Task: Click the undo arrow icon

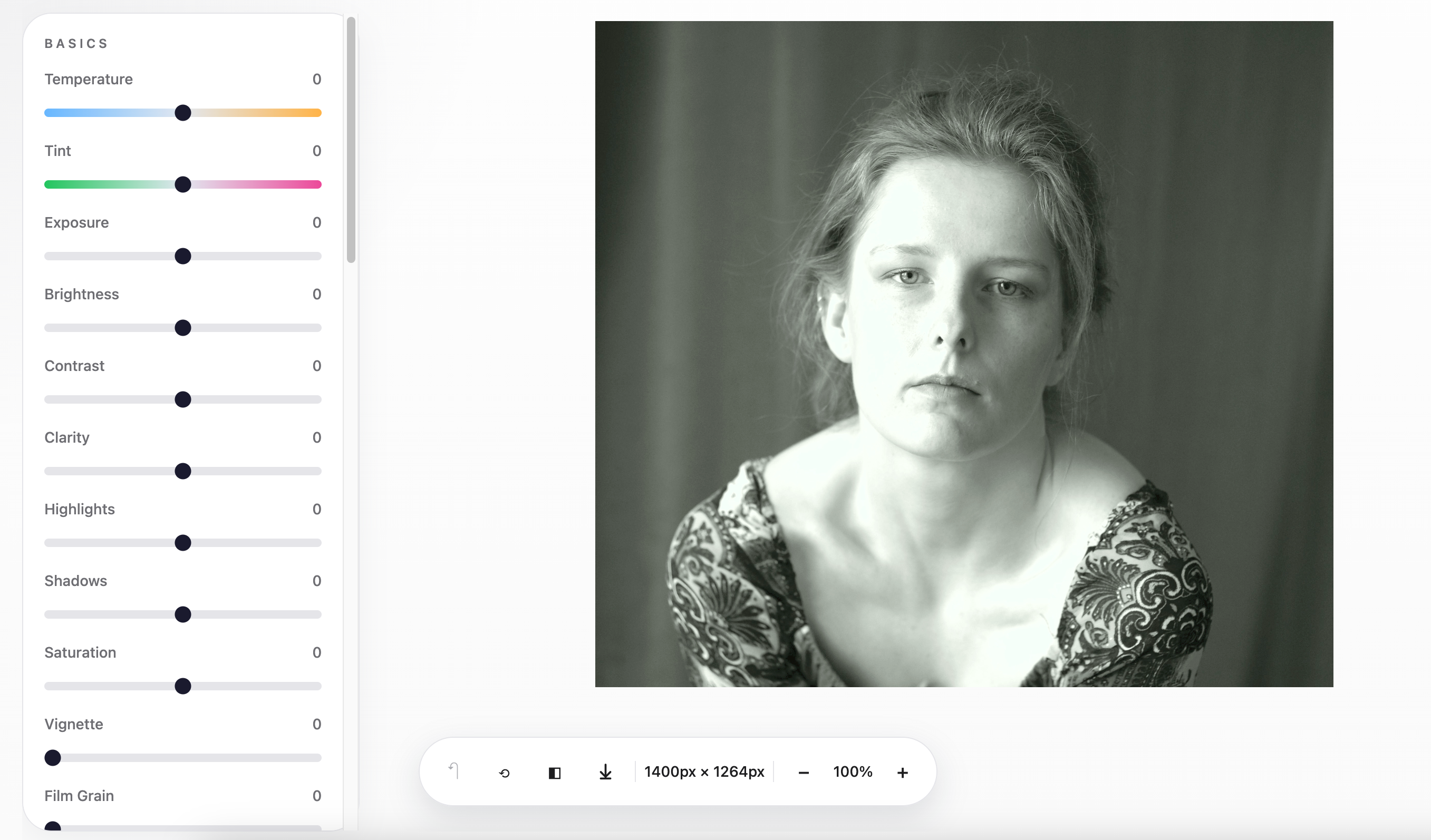Action: [x=454, y=771]
